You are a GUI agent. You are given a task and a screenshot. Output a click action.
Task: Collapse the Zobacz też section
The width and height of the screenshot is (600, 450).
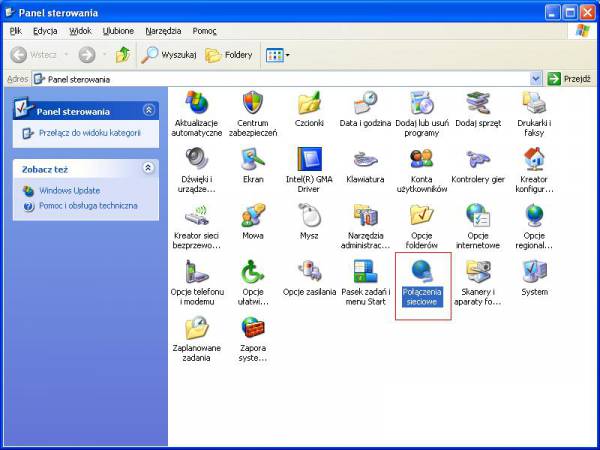click(148, 168)
